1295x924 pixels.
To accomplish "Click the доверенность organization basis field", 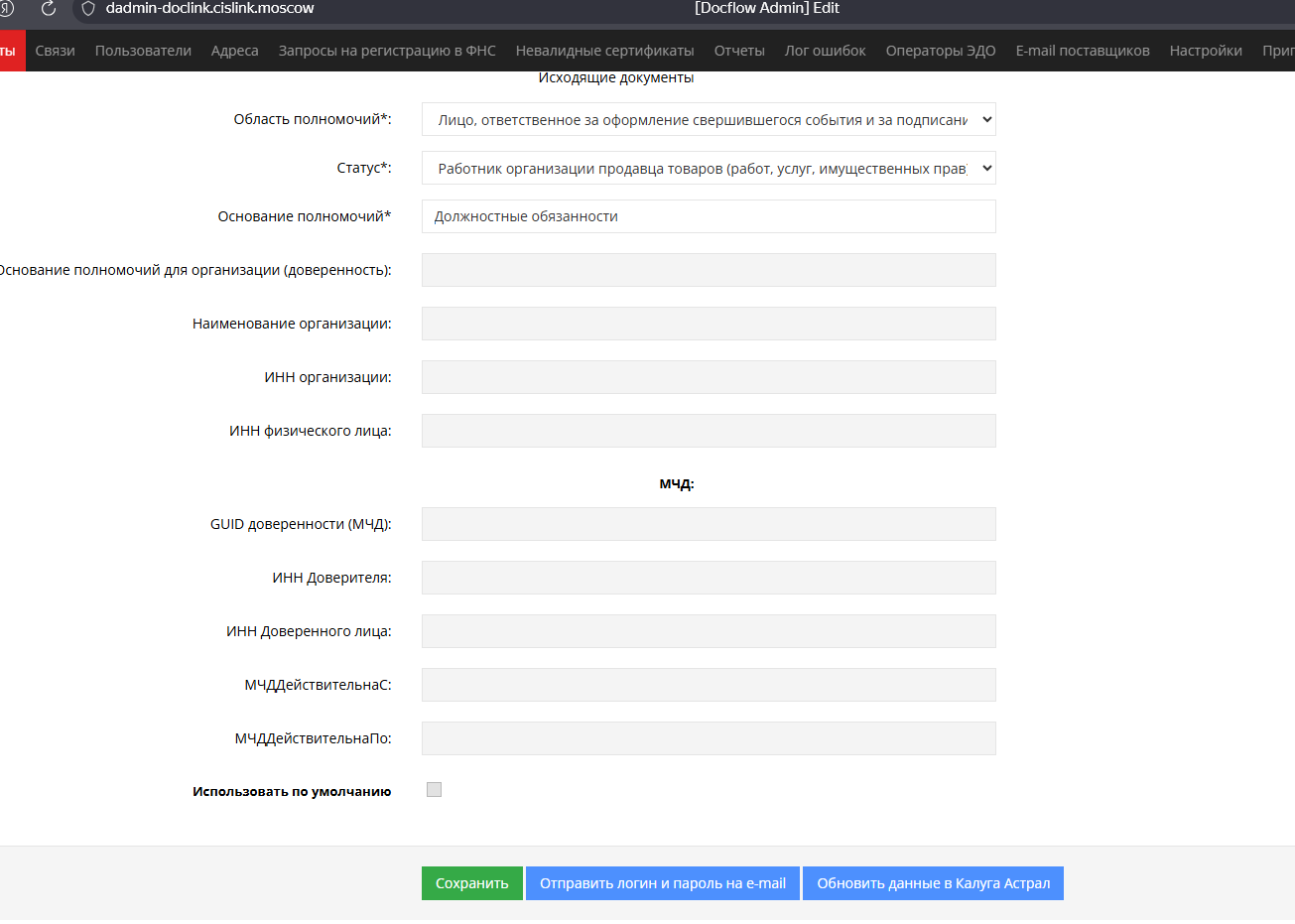I will point(709,270).
